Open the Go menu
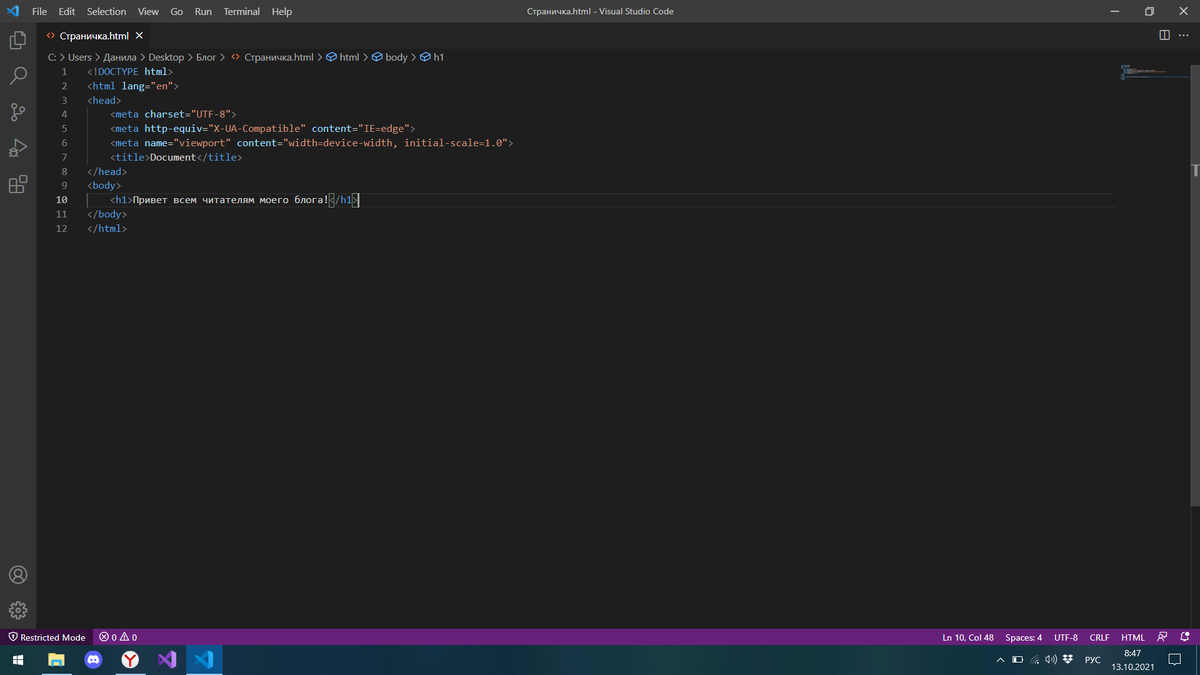 pos(177,11)
